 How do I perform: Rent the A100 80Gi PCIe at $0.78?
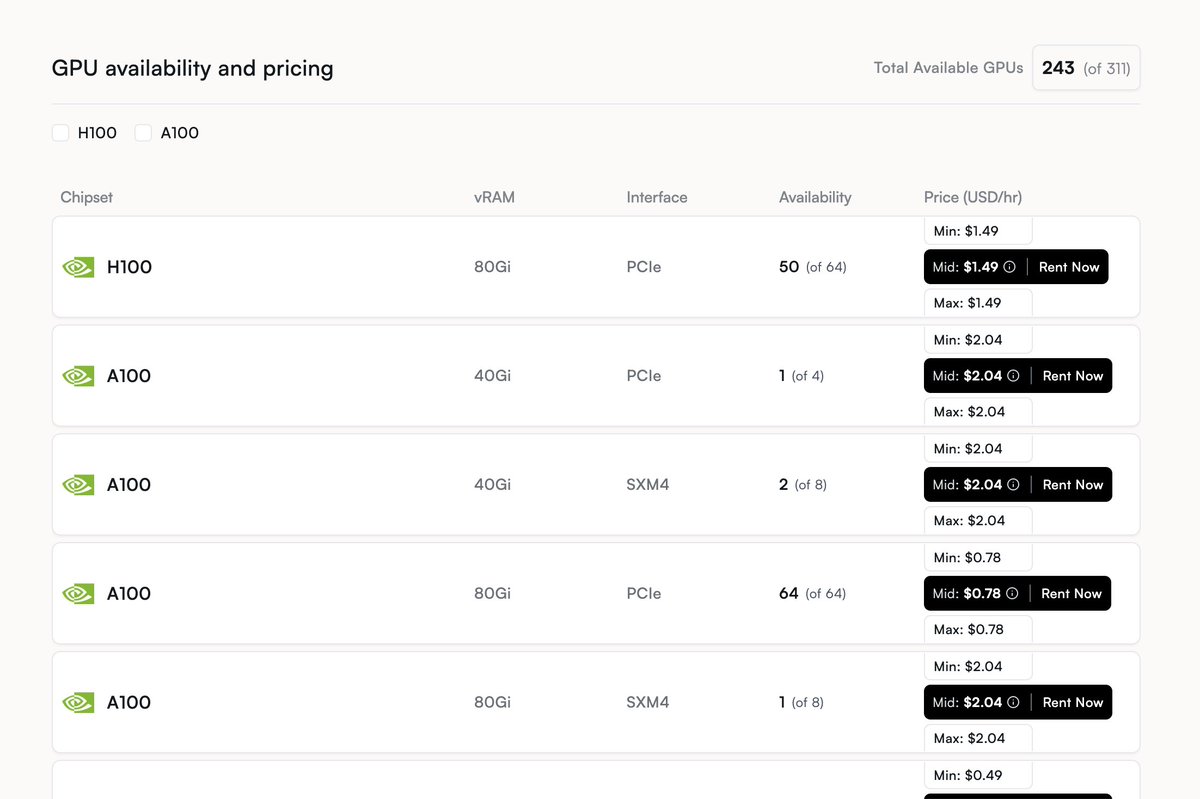pos(1071,594)
